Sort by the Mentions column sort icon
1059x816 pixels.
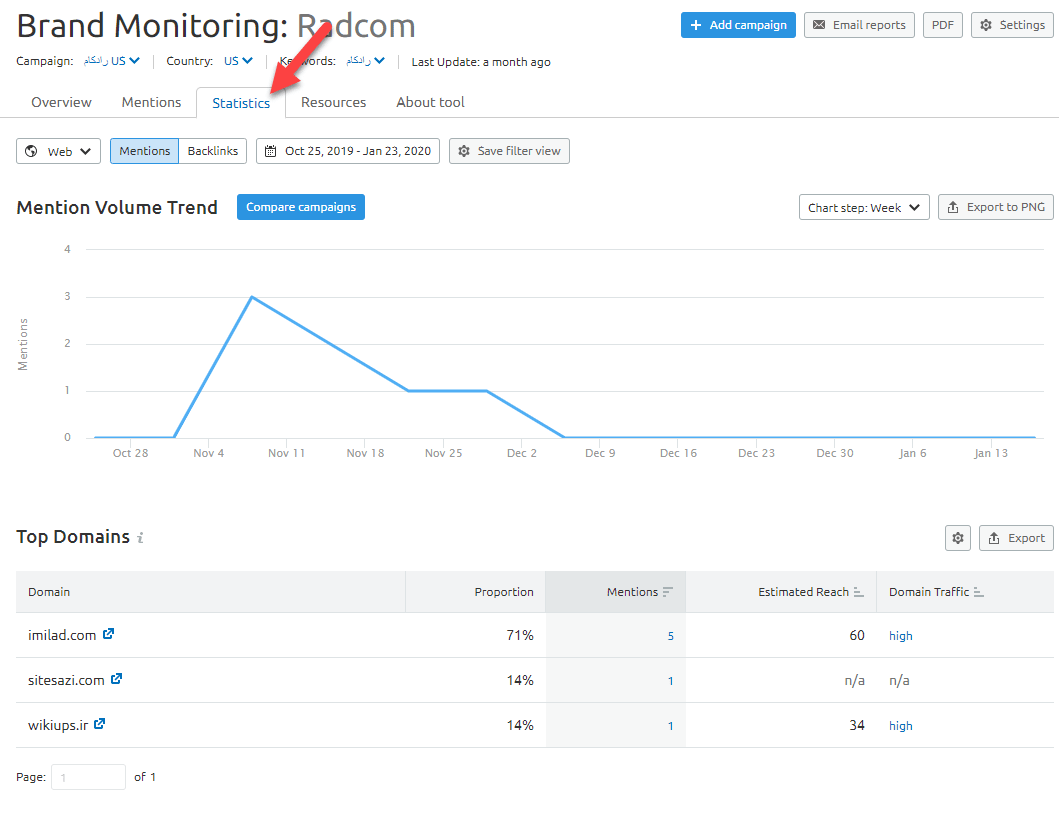tap(668, 592)
